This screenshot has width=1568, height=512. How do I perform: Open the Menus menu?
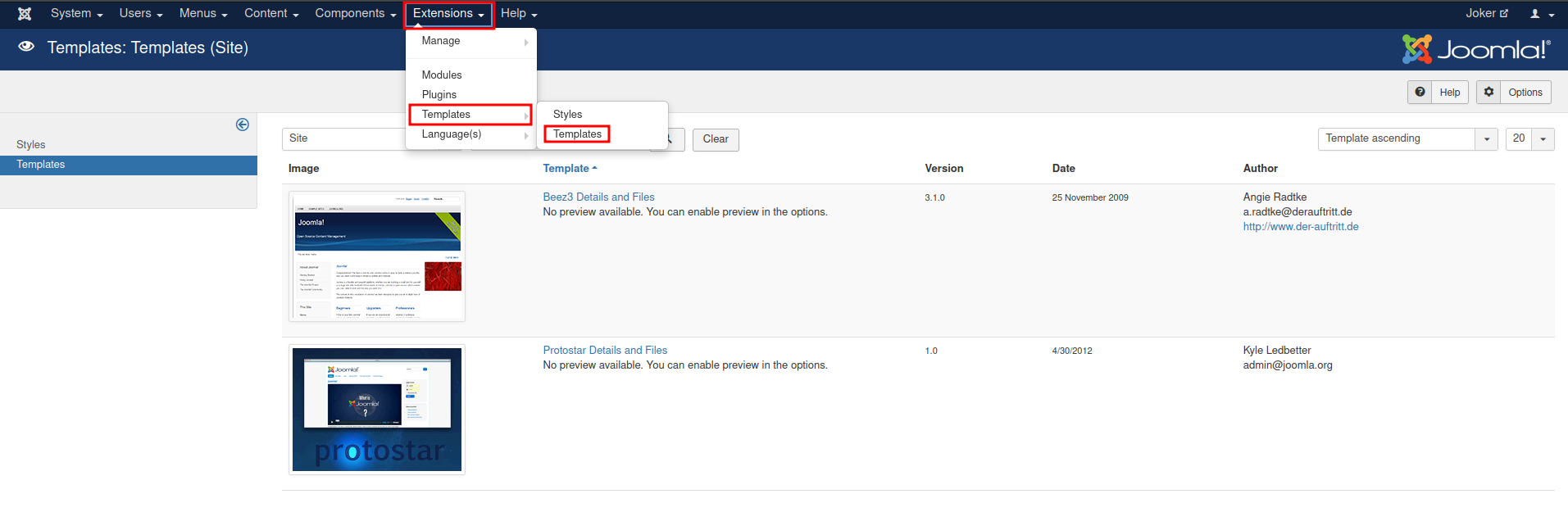203,13
